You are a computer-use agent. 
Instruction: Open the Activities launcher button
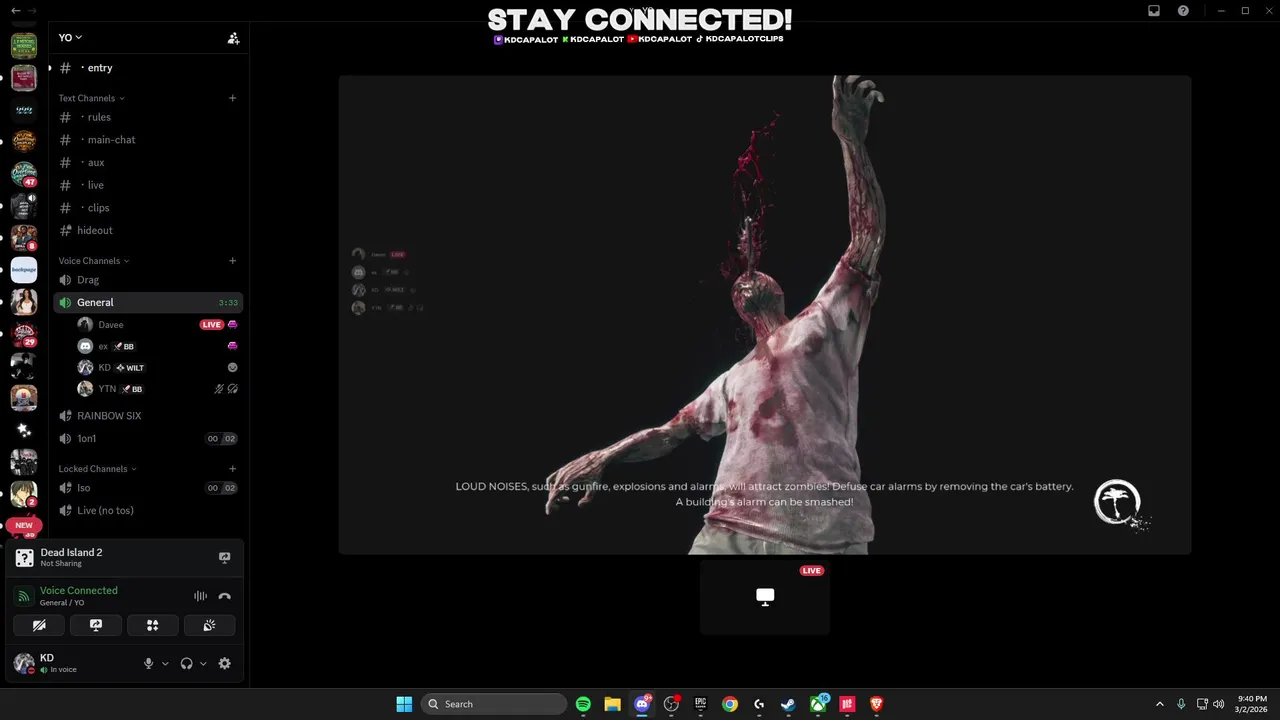click(x=153, y=625)
